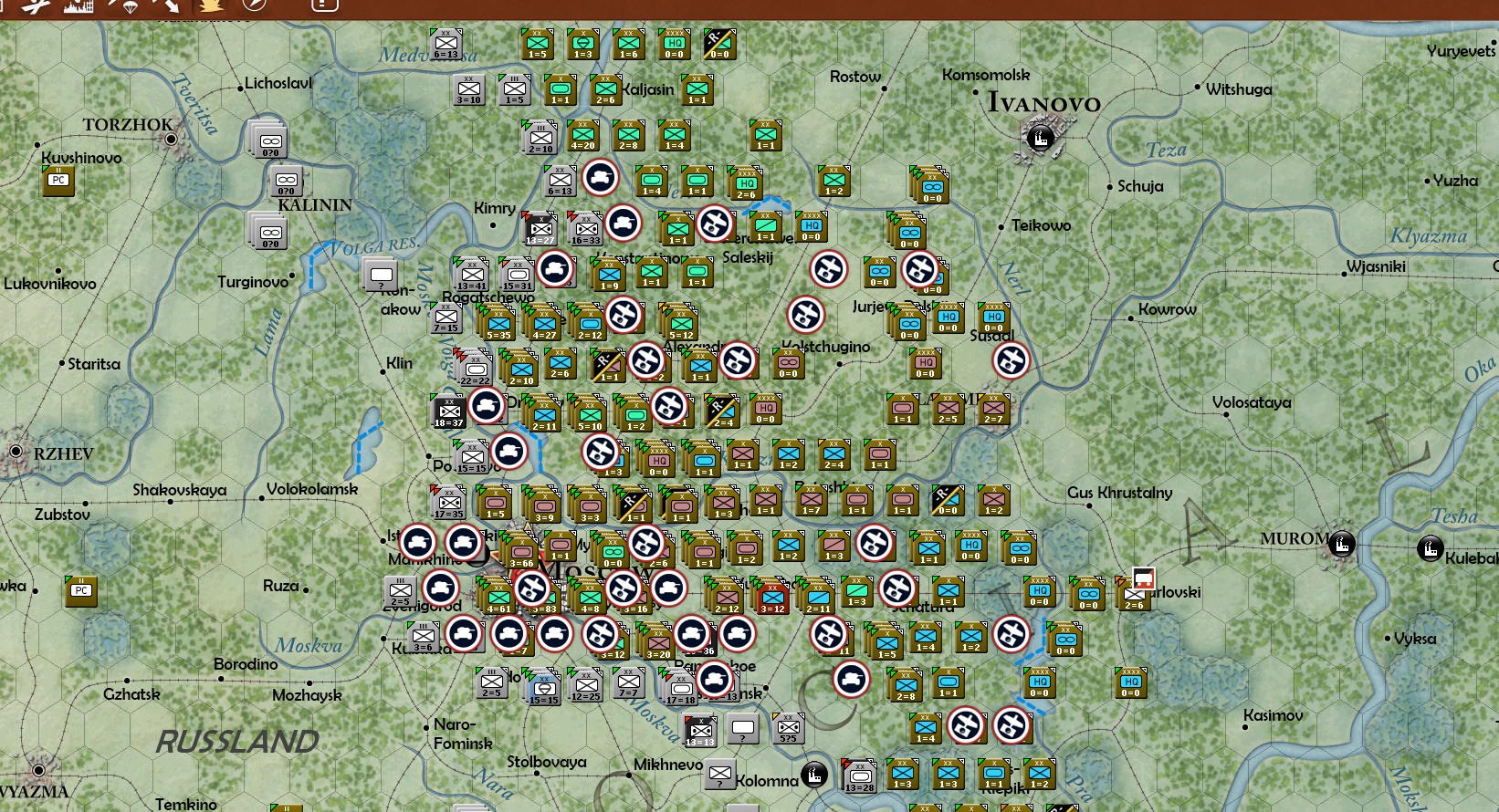Select the gray 7=15 infantry counter
The height and width of the screenshot is (812, 1499).
pyautogui.click(x=446, y=318)
